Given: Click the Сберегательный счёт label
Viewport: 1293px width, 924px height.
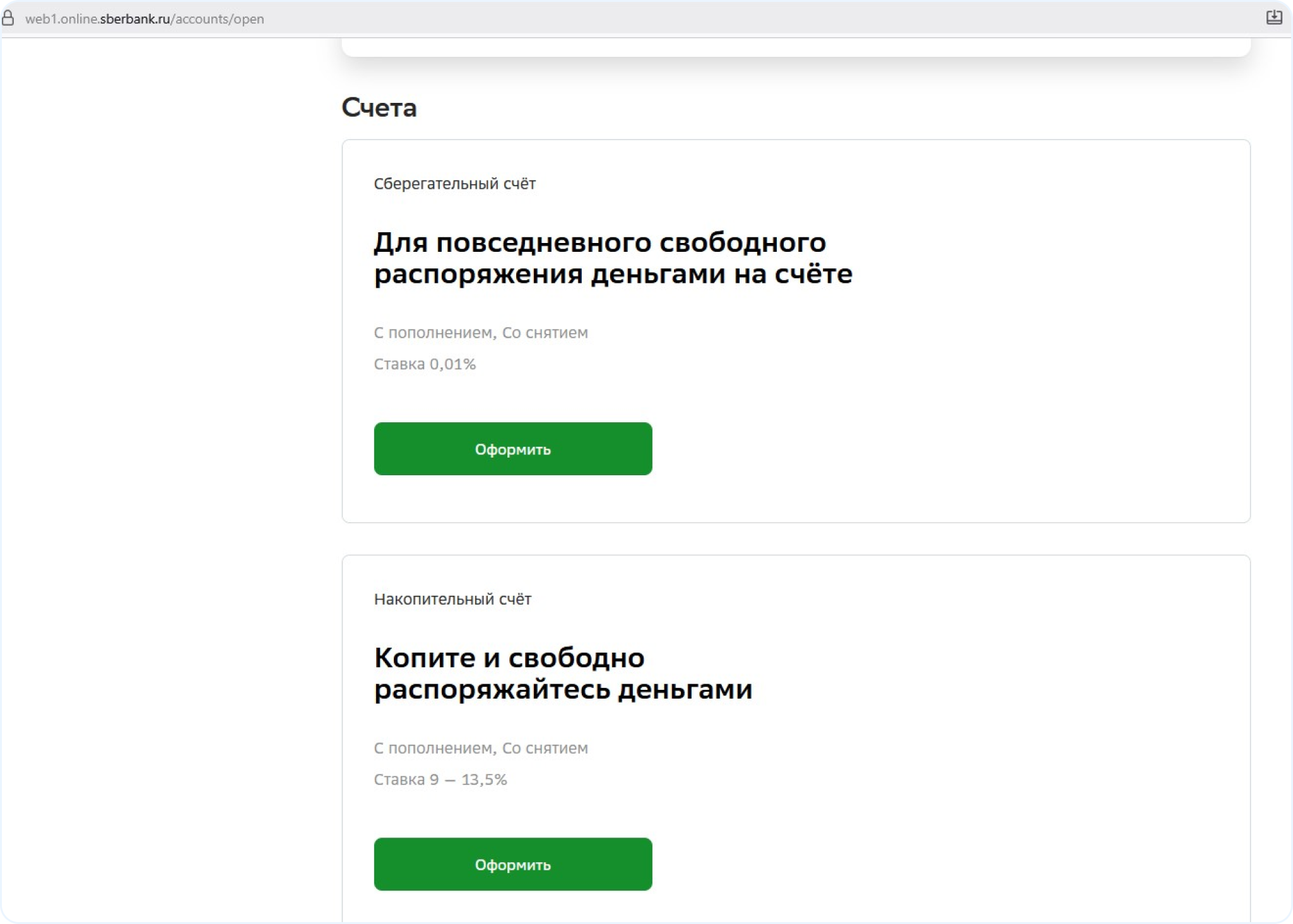Looking at the screenshot, I should pyautogui.click(x=454, y=184).
